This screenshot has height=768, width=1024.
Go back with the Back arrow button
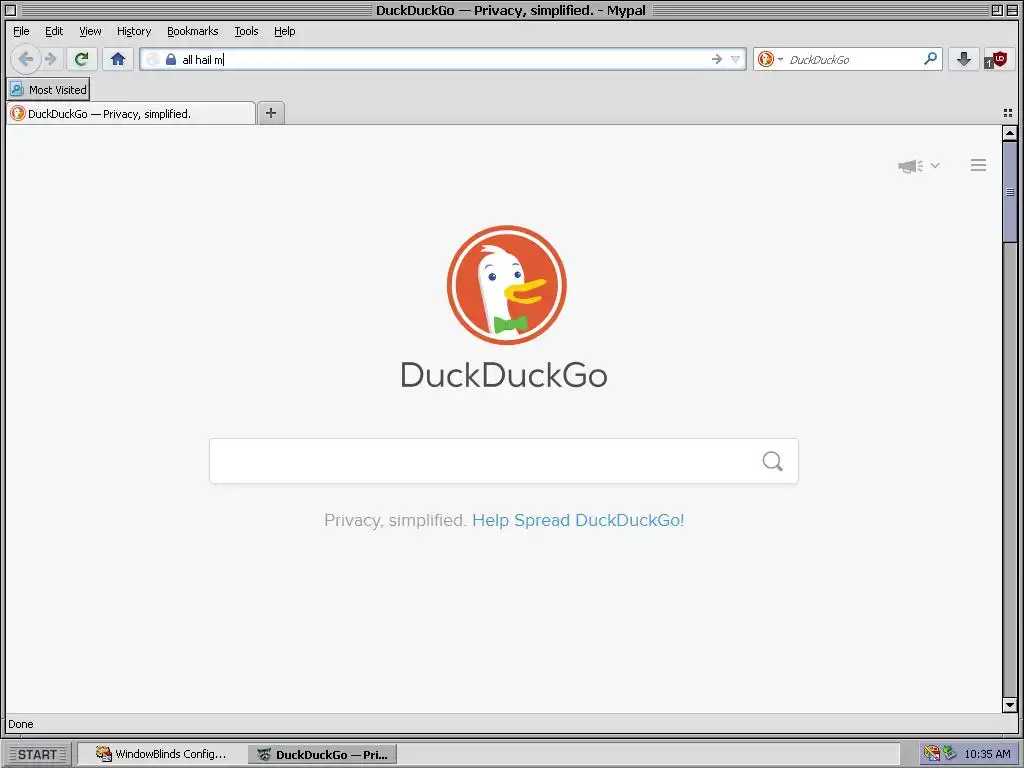pos(25,59)
